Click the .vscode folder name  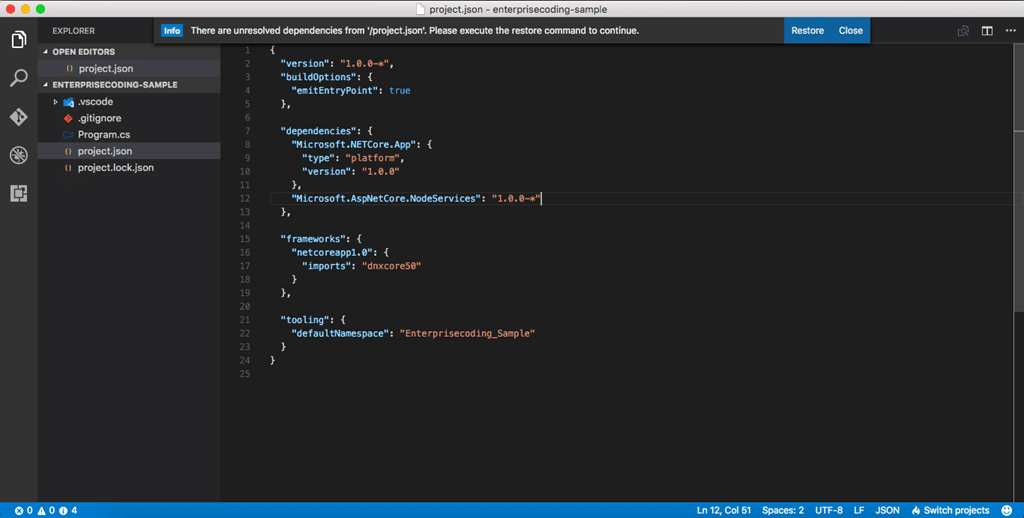point(95,102)
